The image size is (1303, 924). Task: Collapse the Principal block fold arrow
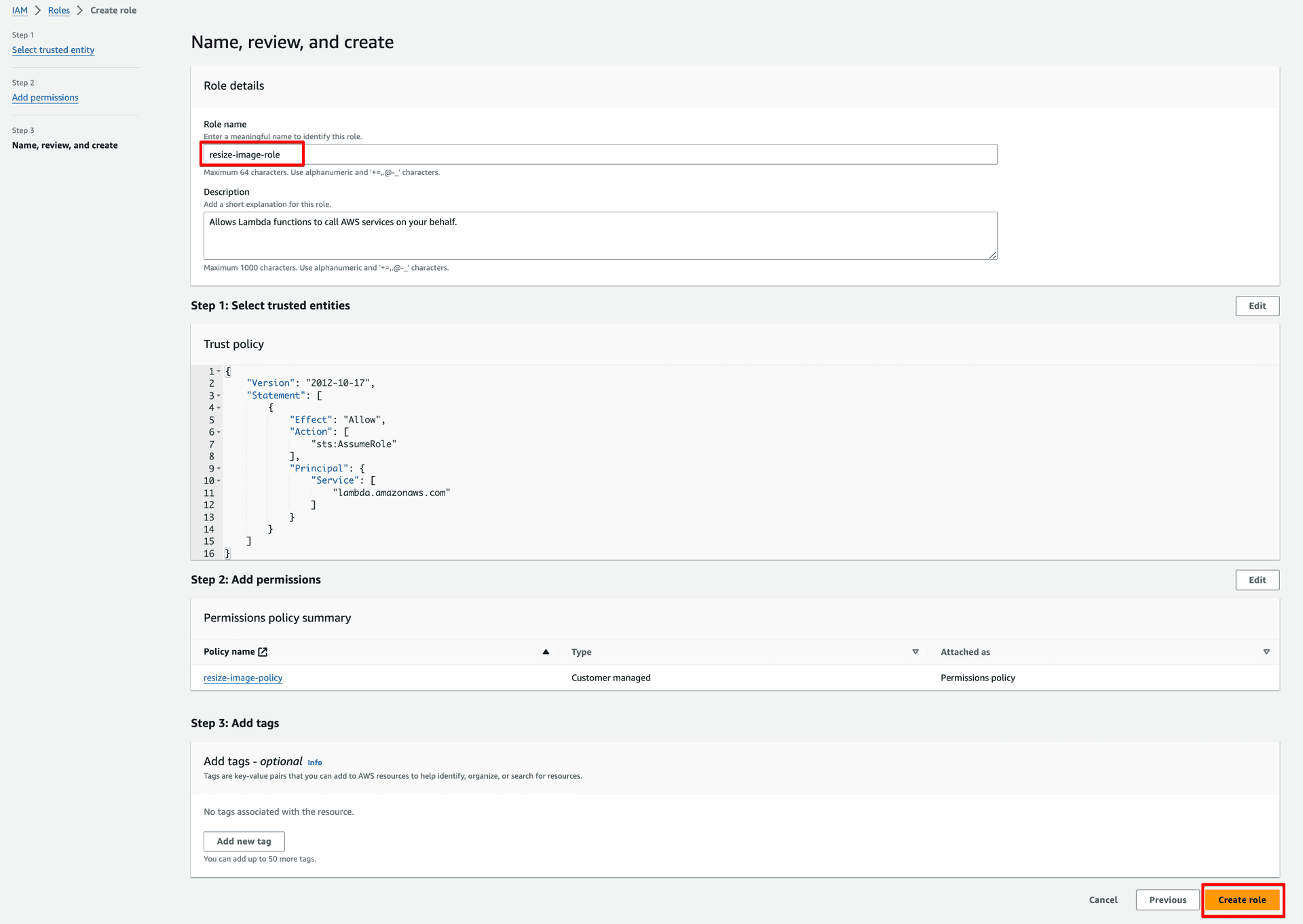click(x=219, y=469)
